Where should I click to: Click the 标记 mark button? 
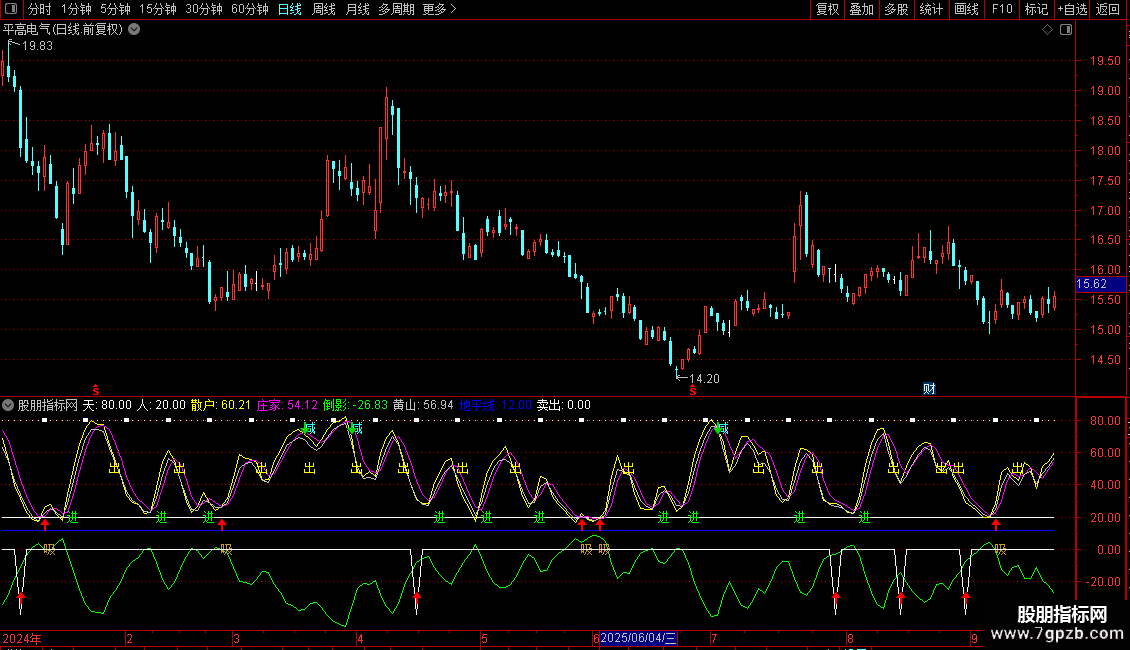click(x=1036, y=9)
